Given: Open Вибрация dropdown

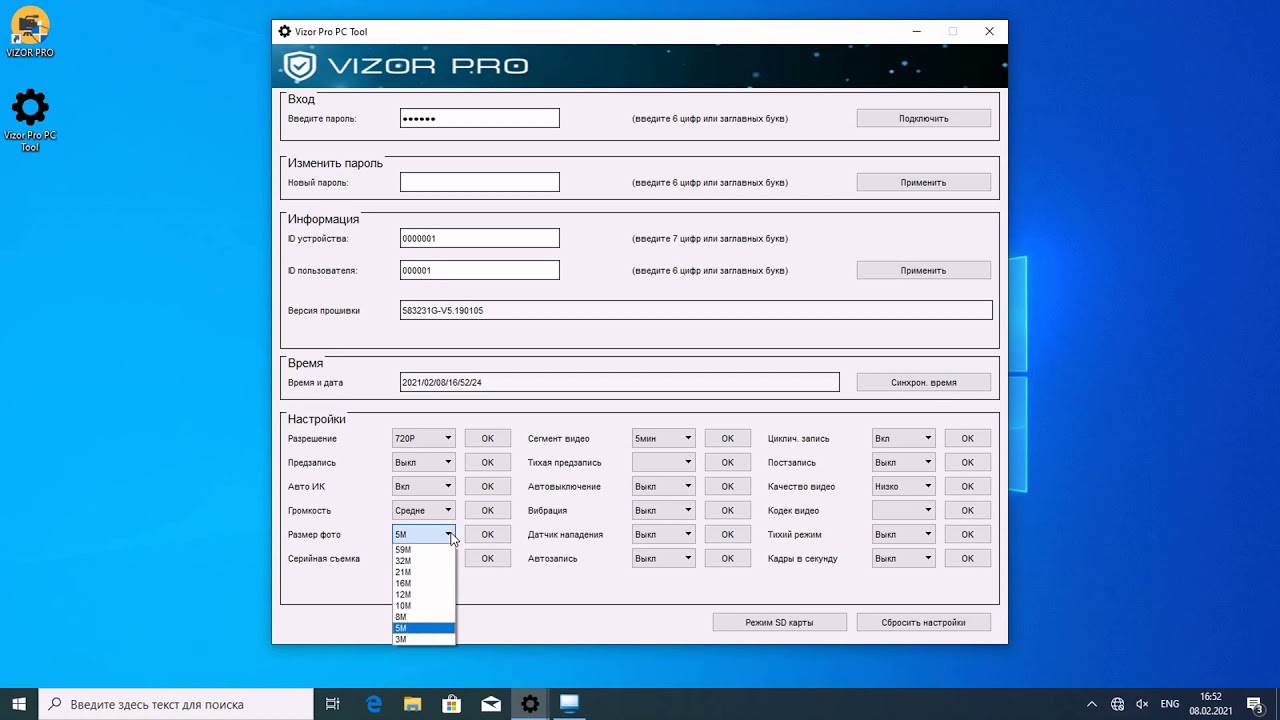Looking at the screenshot, I should pyautogui.click(x=664, y=510).
